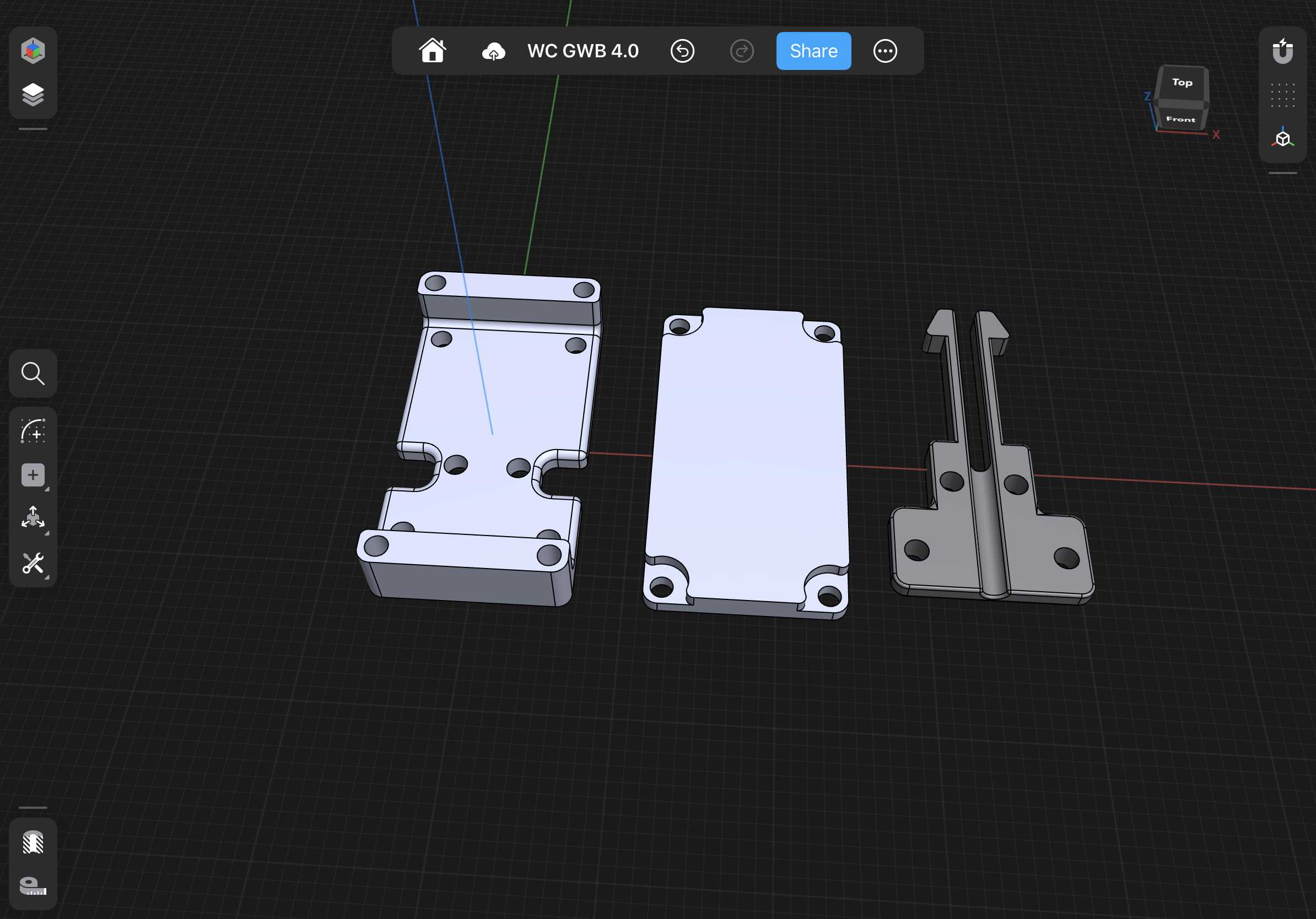The height and width of the screenshot is (919, 1316).
Task: Toggle the section view hatch icon
Action: point(33,842)
